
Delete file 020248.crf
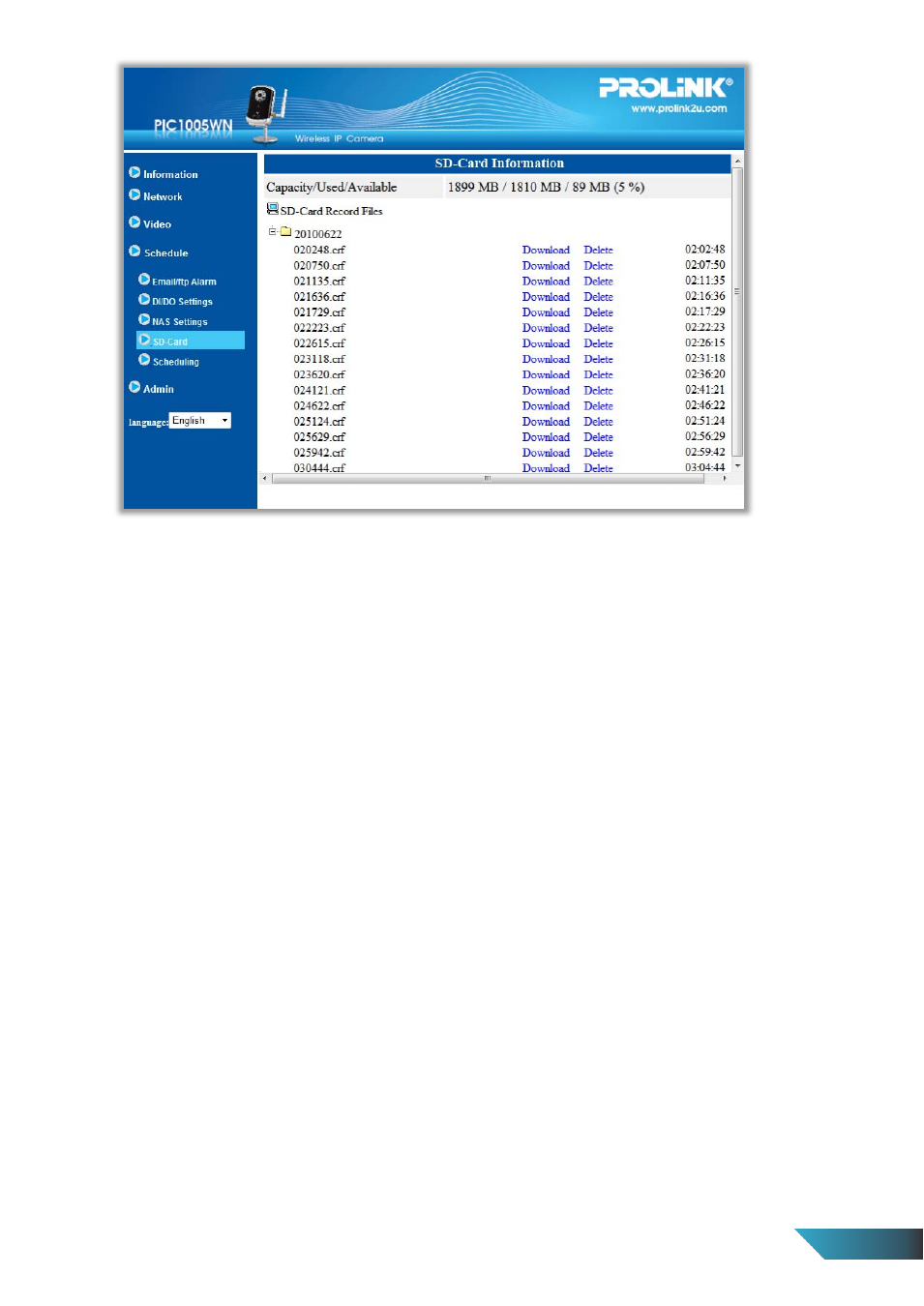598,250
